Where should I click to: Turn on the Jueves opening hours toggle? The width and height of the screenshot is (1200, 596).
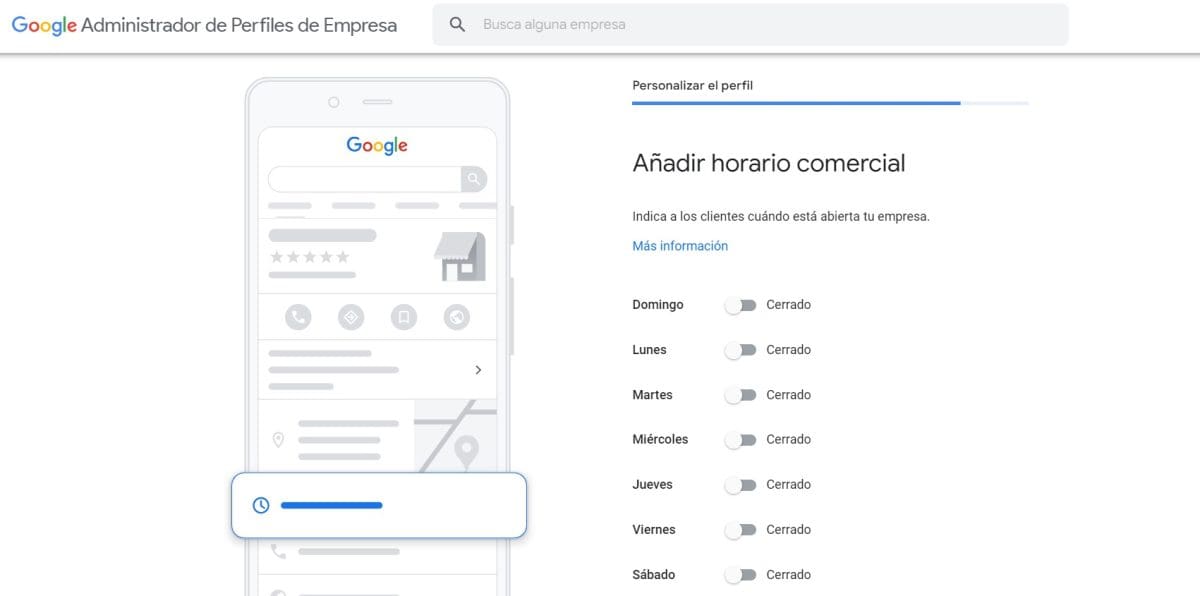741,485
